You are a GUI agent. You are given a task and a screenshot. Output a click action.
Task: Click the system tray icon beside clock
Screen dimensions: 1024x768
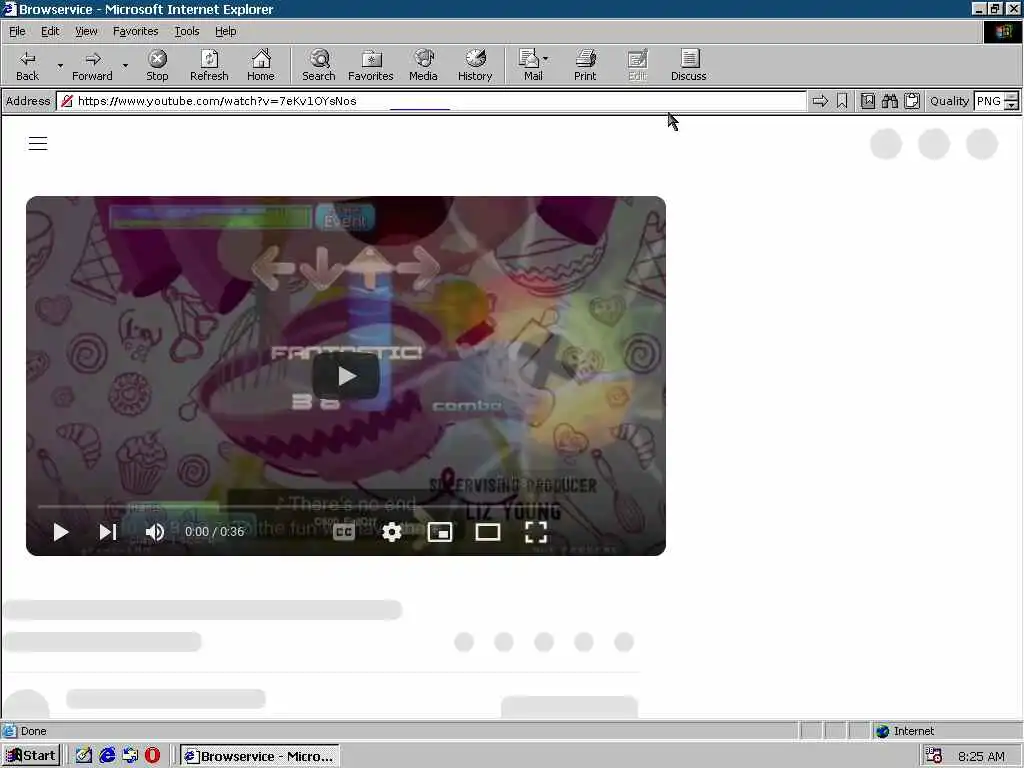pyautogui.click(x=934, y=756)
